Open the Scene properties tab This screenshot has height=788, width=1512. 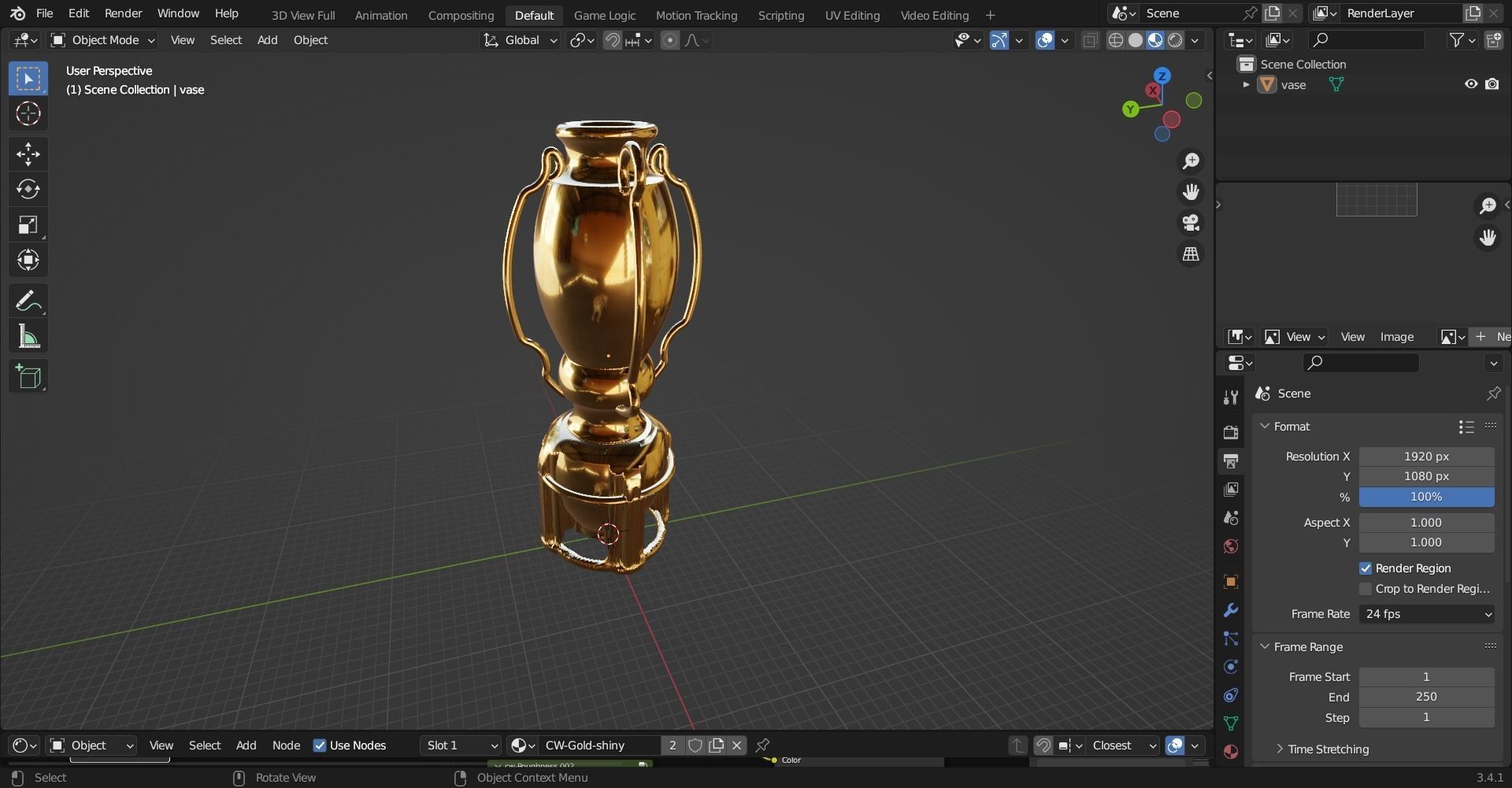click(1231, 517)
